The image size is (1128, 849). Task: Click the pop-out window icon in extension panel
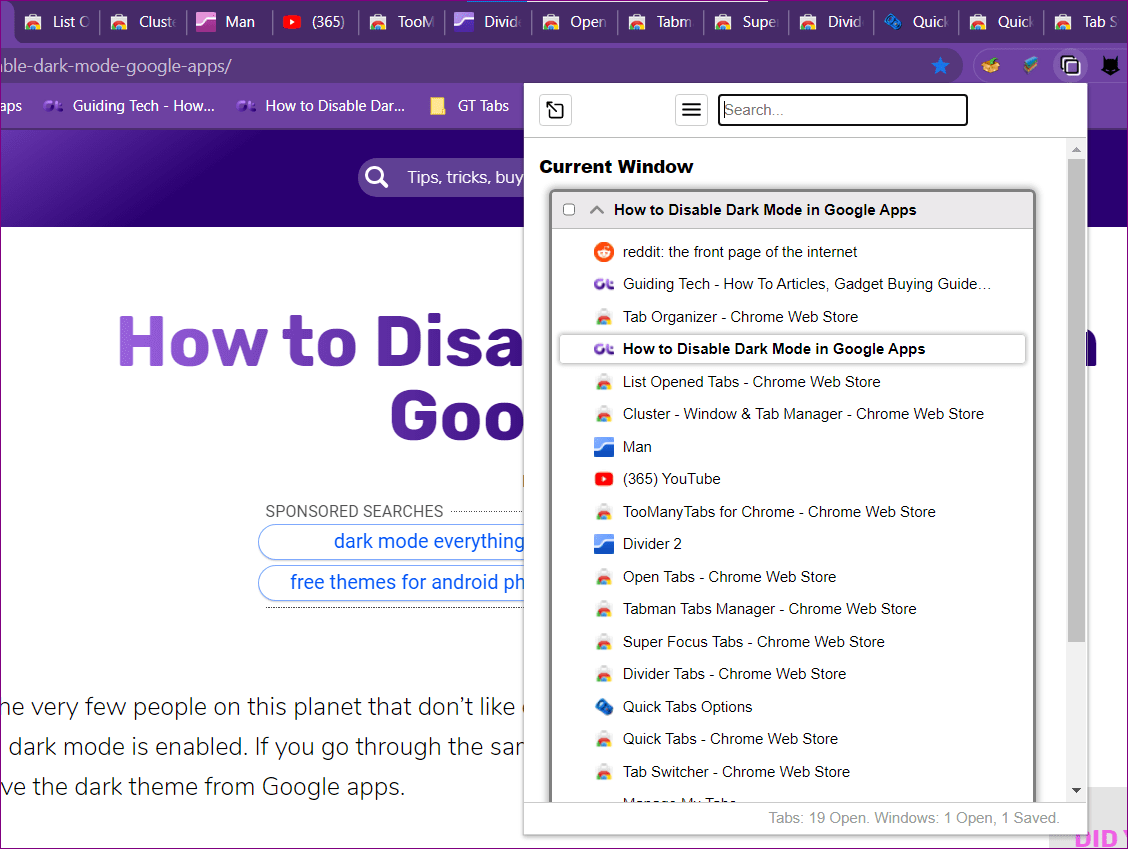point(555,110)
